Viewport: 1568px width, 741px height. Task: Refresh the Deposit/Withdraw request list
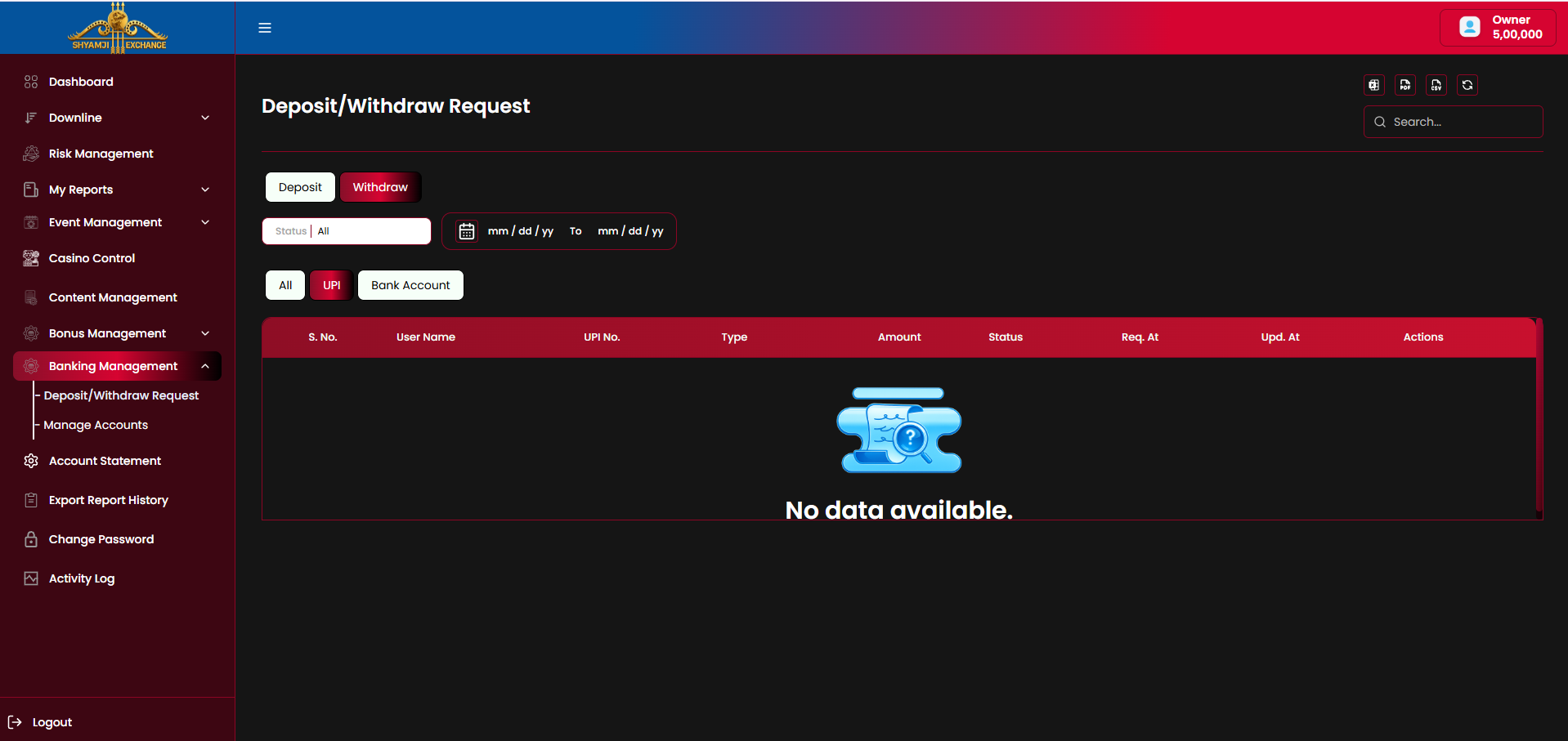[1467, 85]
